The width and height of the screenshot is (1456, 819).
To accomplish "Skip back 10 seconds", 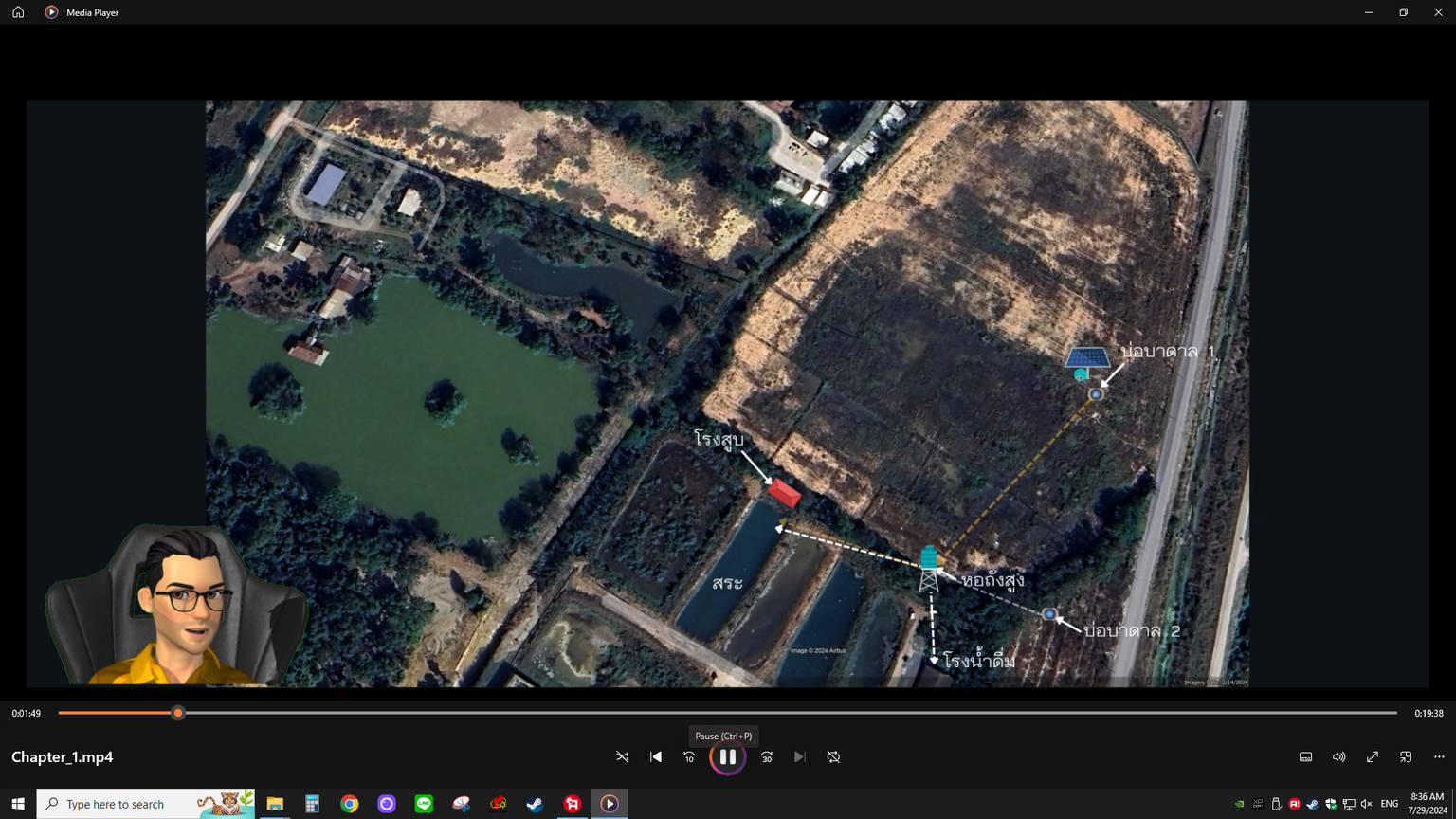I will (689, 757).
